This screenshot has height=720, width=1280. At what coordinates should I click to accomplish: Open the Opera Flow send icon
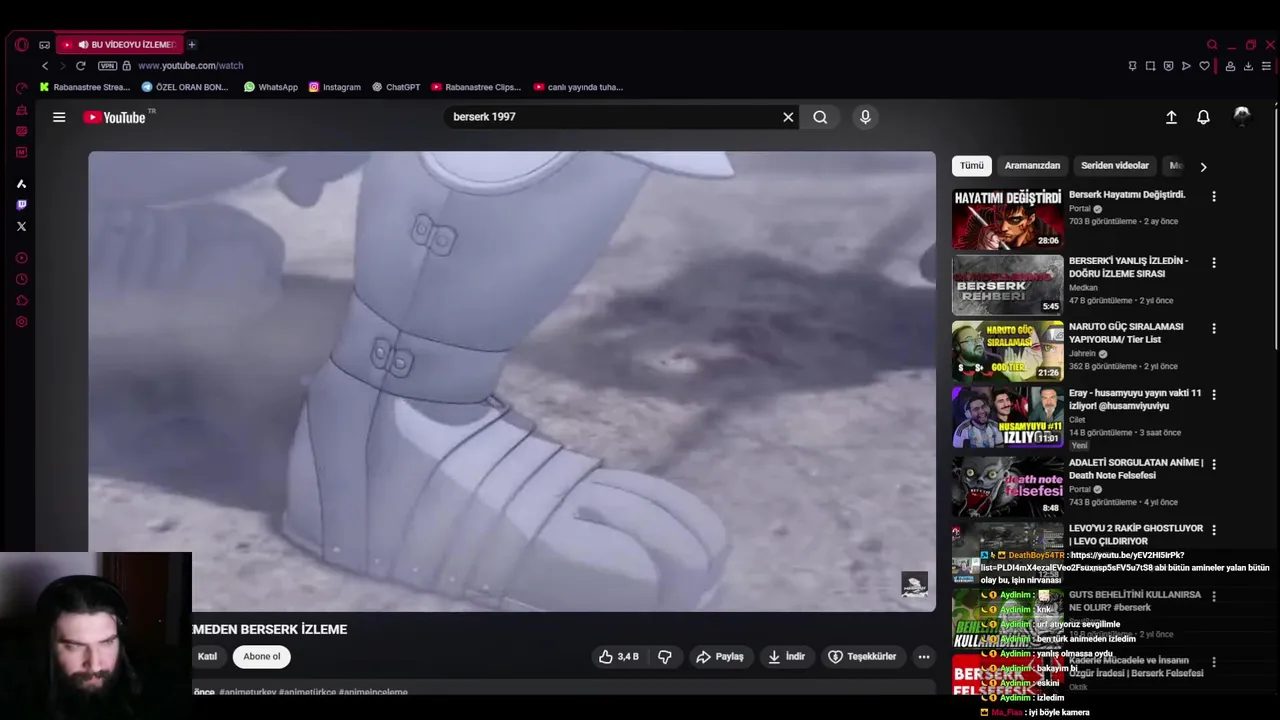pyautogui.click(x=1186, y=66)
